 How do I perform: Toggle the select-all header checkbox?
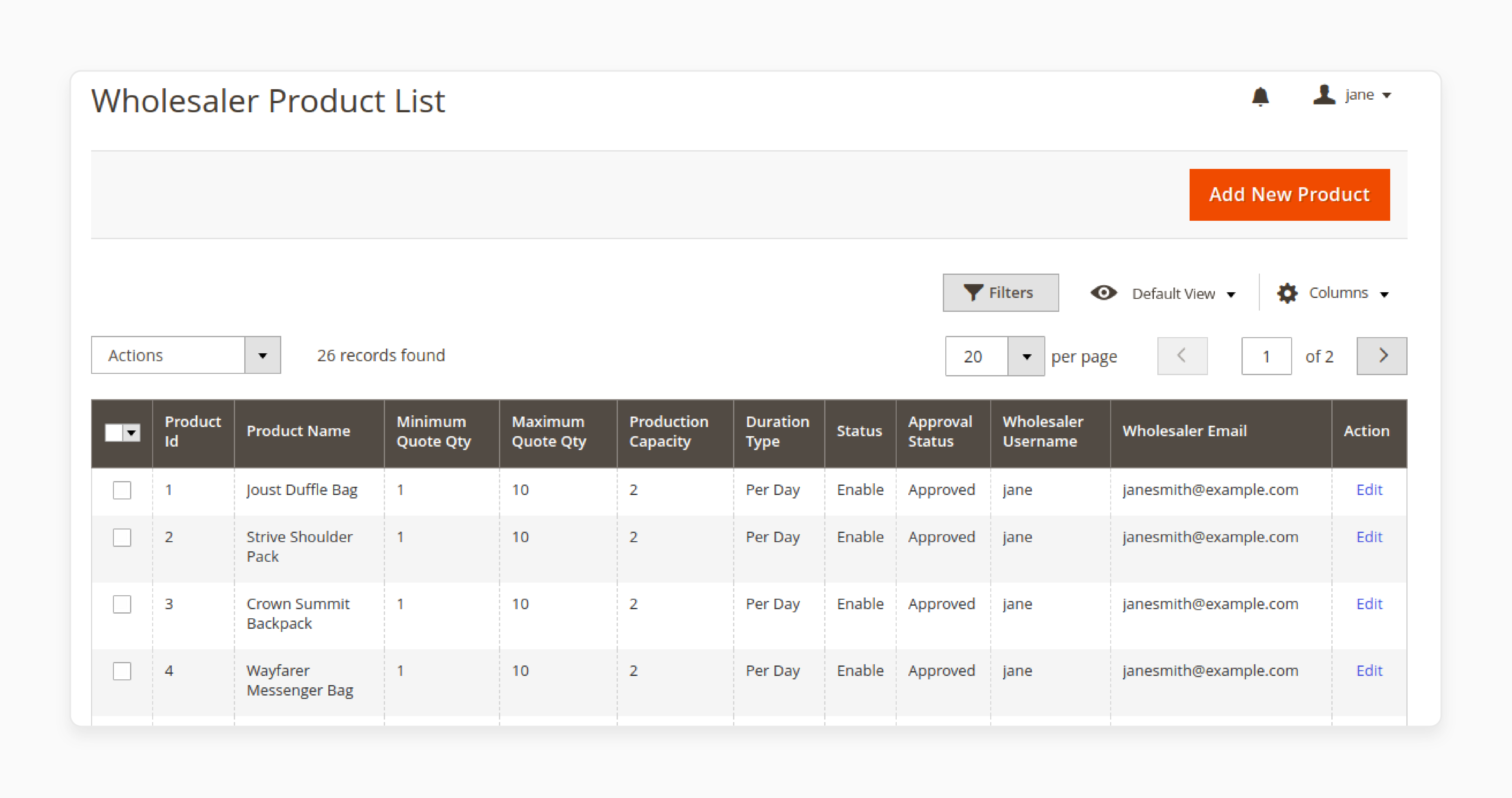114,432
